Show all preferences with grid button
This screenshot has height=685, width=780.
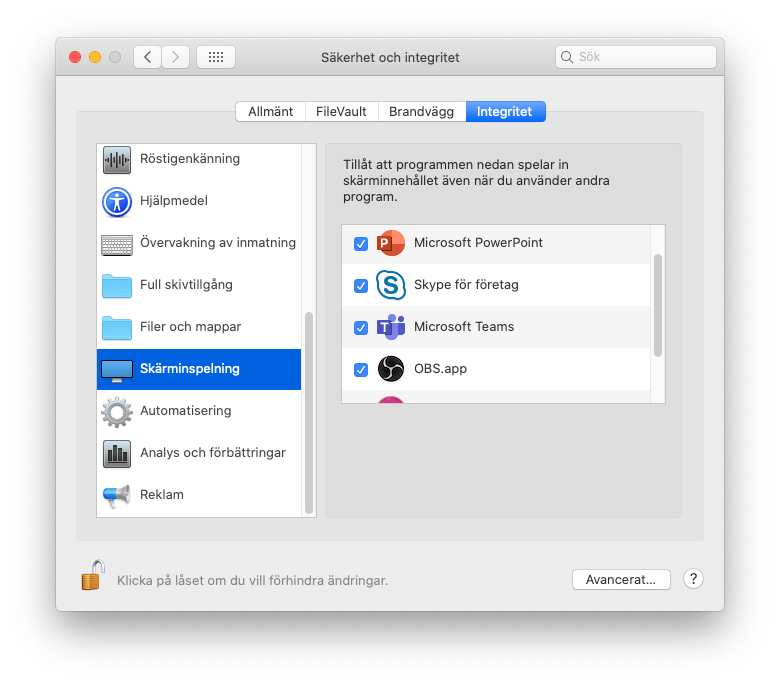pos(216,57)
